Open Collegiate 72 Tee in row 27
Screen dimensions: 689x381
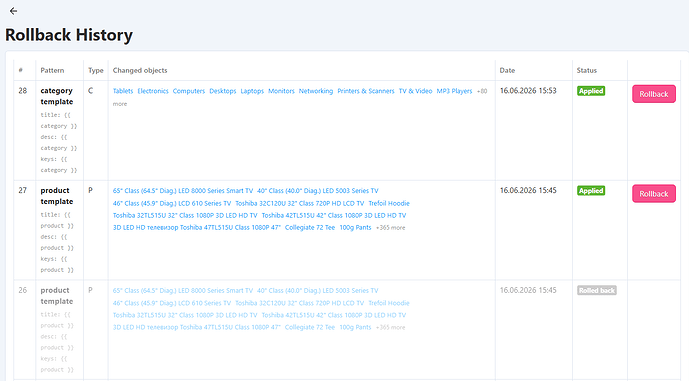(310, 228)
